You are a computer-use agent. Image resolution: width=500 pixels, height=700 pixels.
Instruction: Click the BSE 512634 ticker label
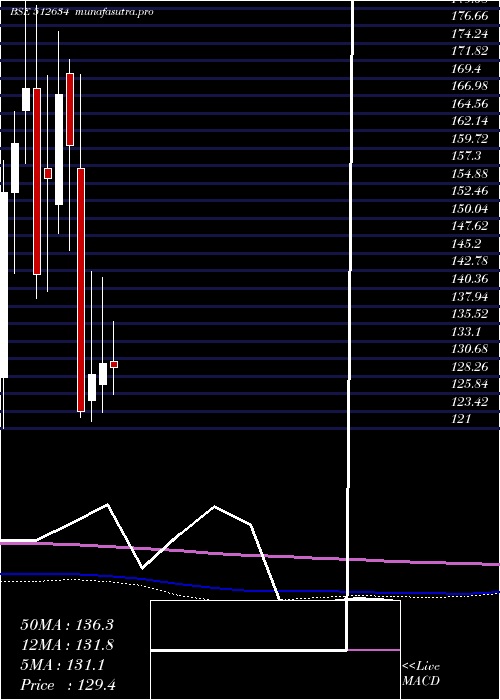pos(41,12)
